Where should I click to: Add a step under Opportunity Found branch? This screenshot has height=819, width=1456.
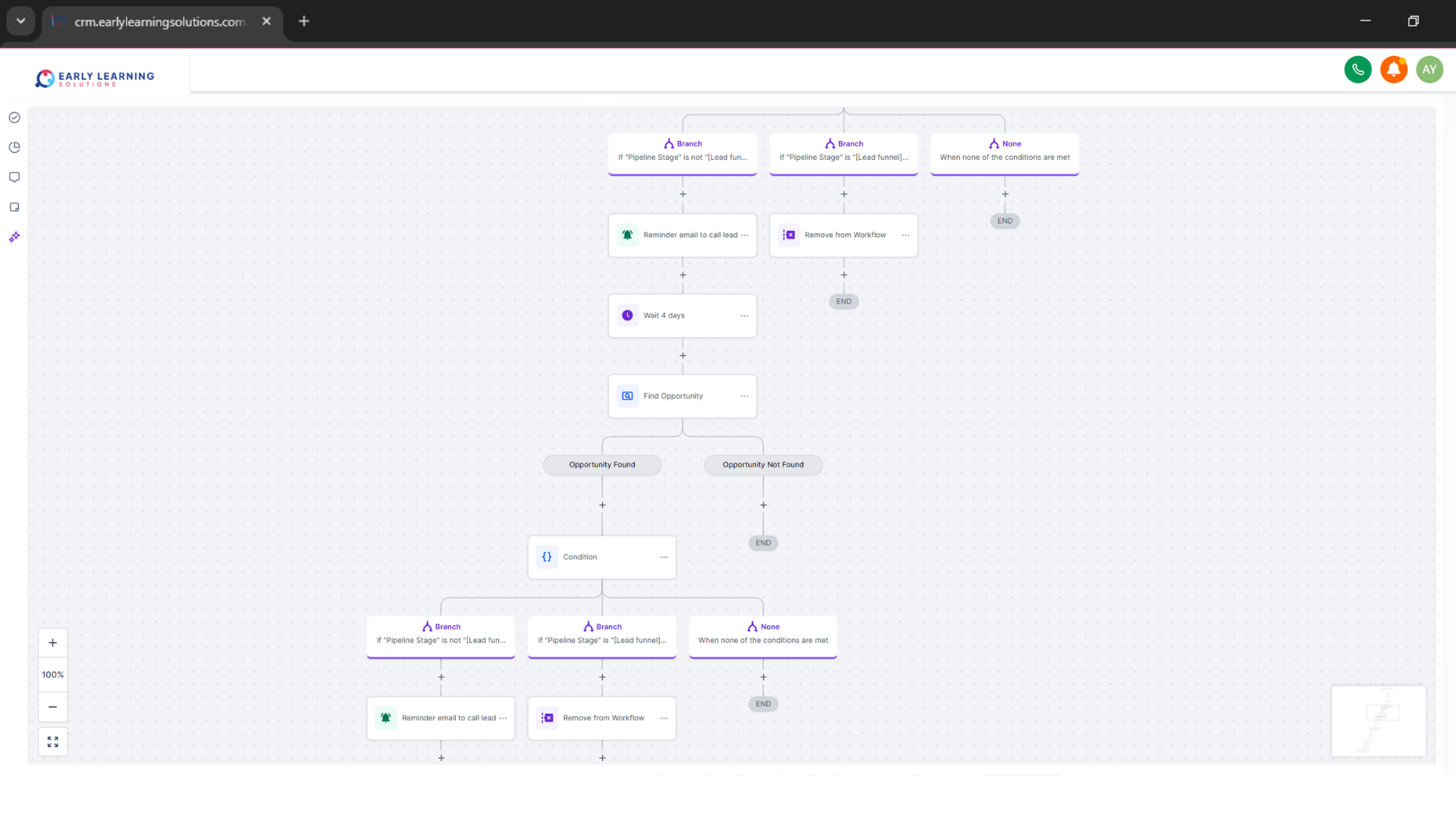coord(603,505)
